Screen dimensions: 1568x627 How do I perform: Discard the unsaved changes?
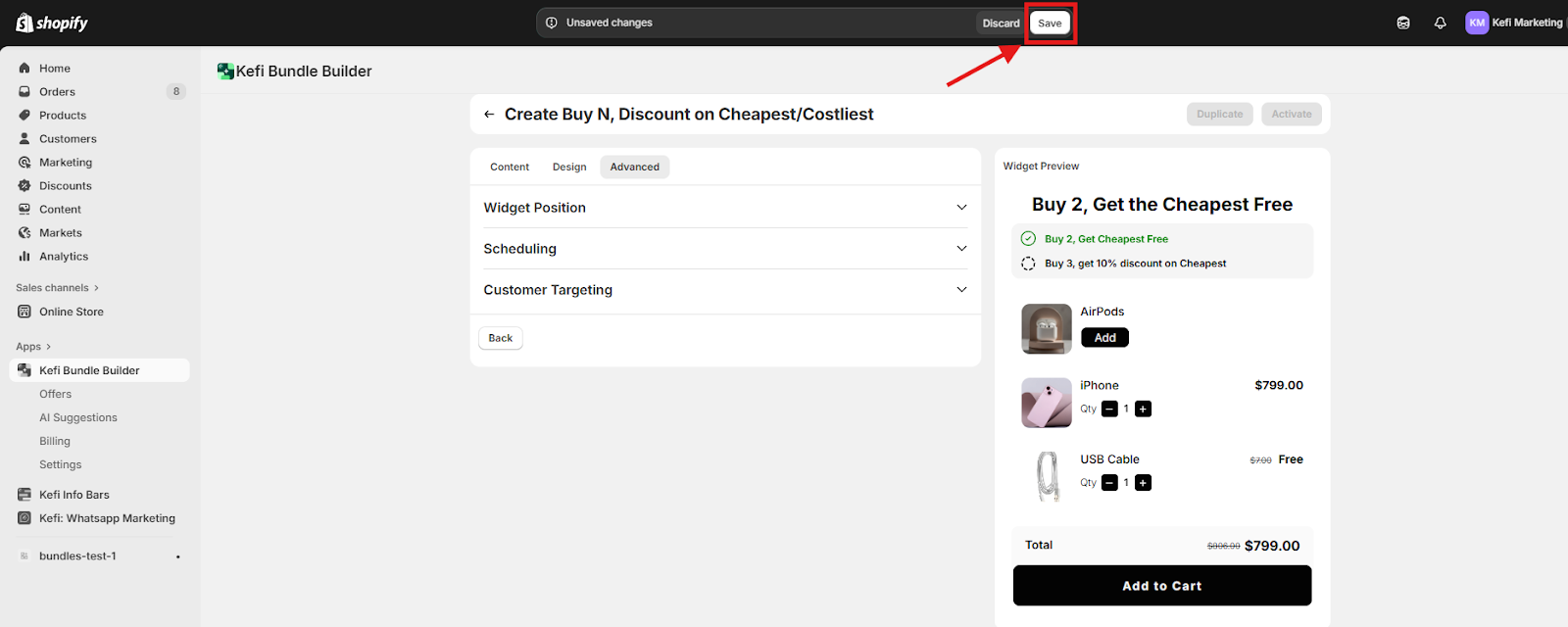tap(1001, 24)
